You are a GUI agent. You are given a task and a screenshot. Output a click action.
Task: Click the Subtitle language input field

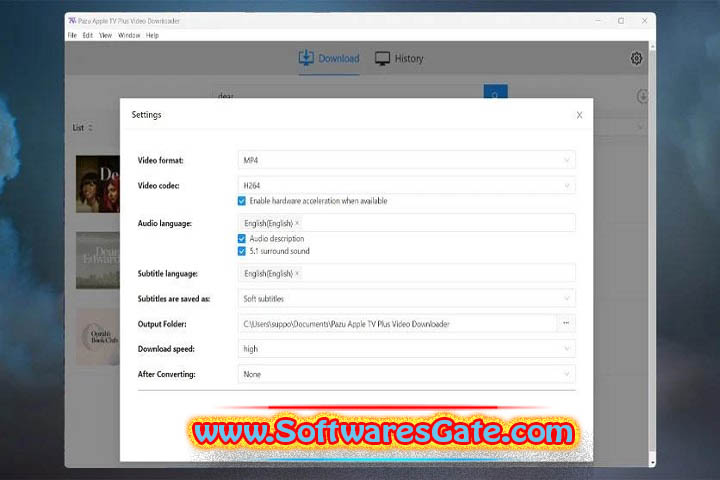click(x=406, y=273)
